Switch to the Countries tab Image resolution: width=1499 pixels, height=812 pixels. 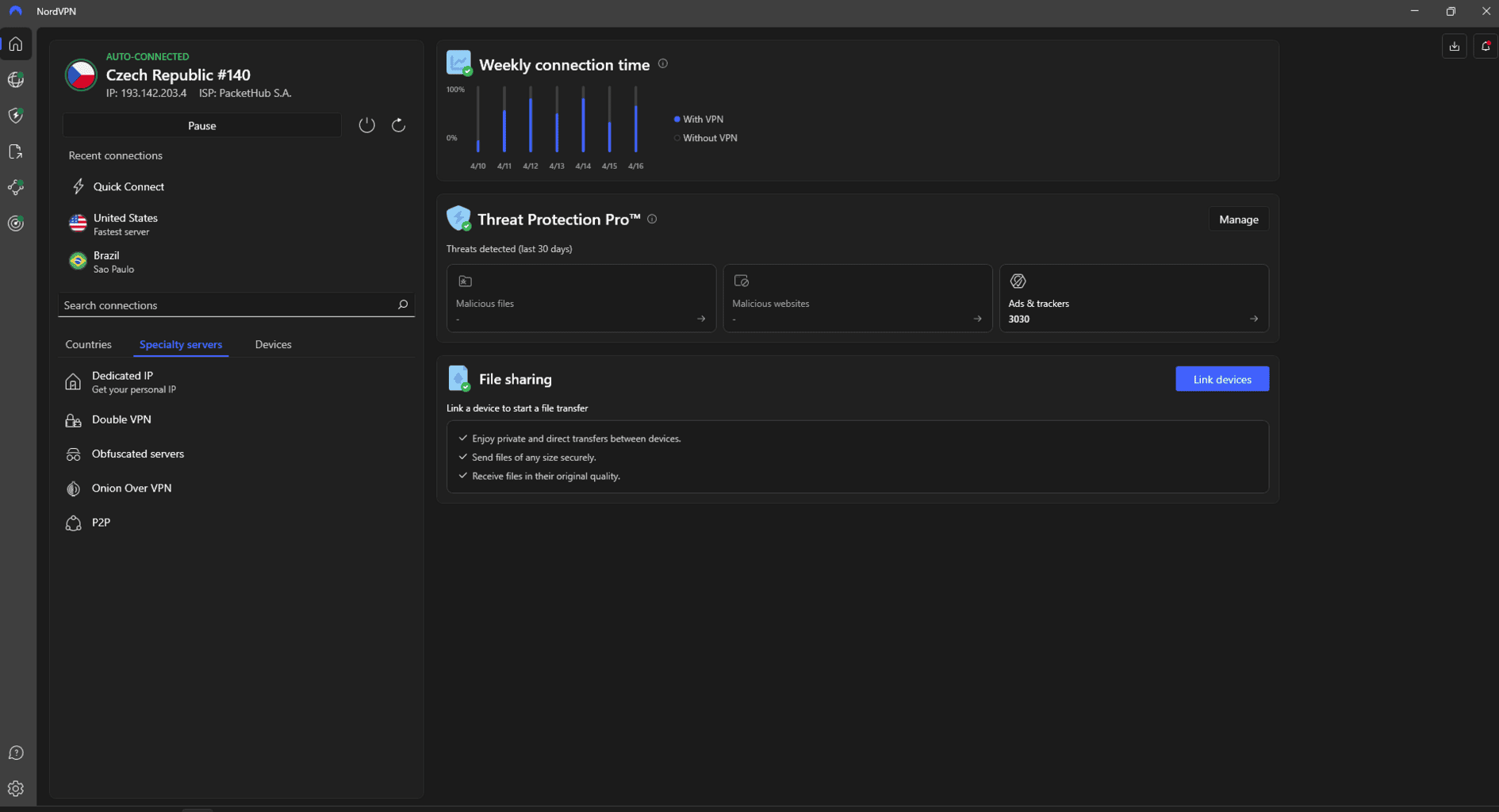88,344
